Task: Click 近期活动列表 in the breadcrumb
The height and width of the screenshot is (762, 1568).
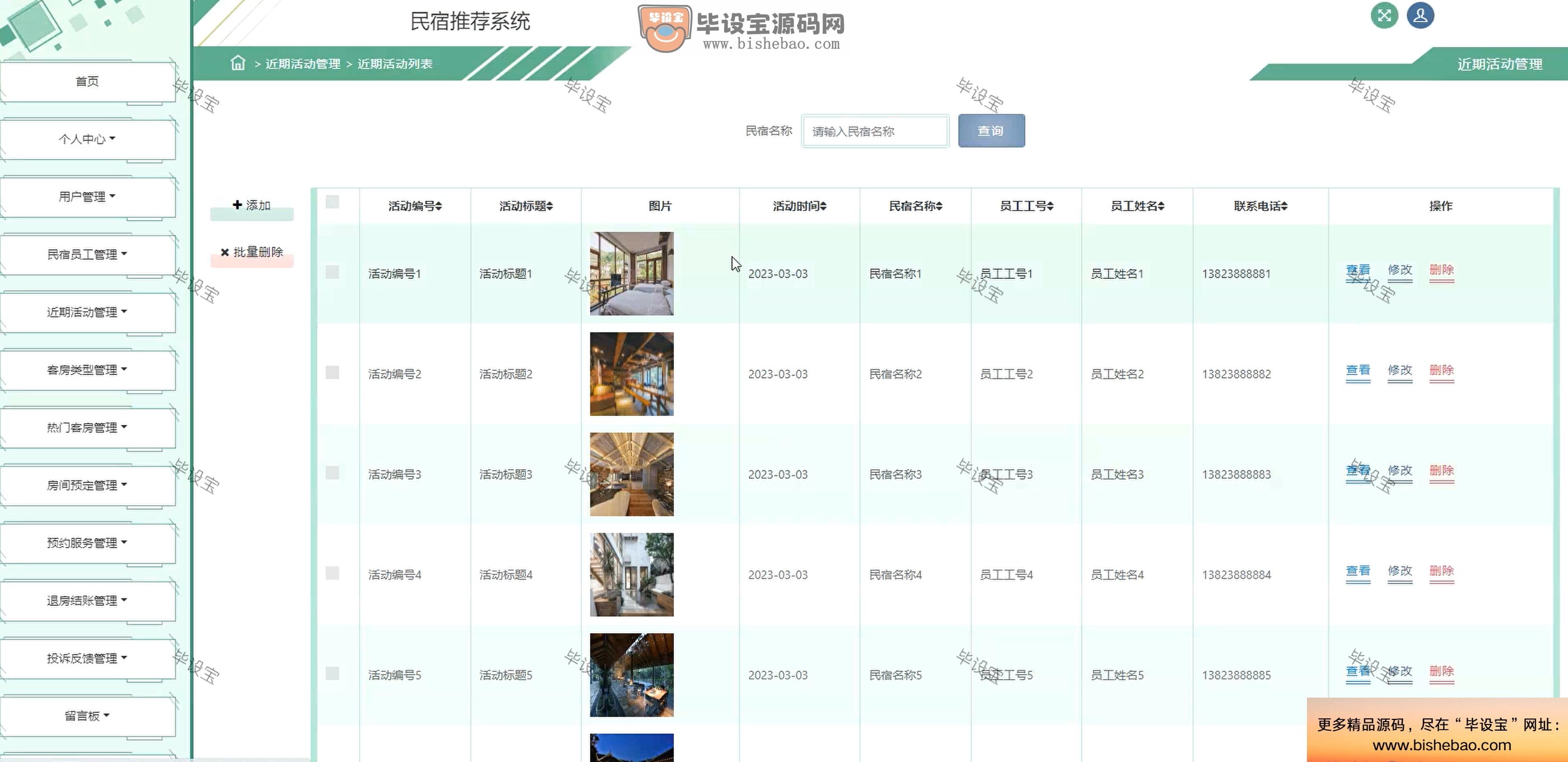Action: pos(394,64)
